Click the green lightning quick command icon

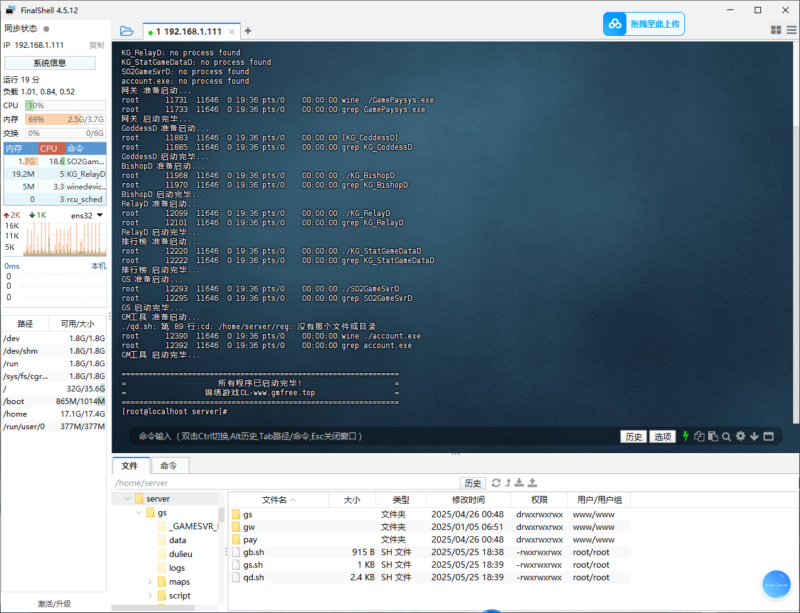686,436
